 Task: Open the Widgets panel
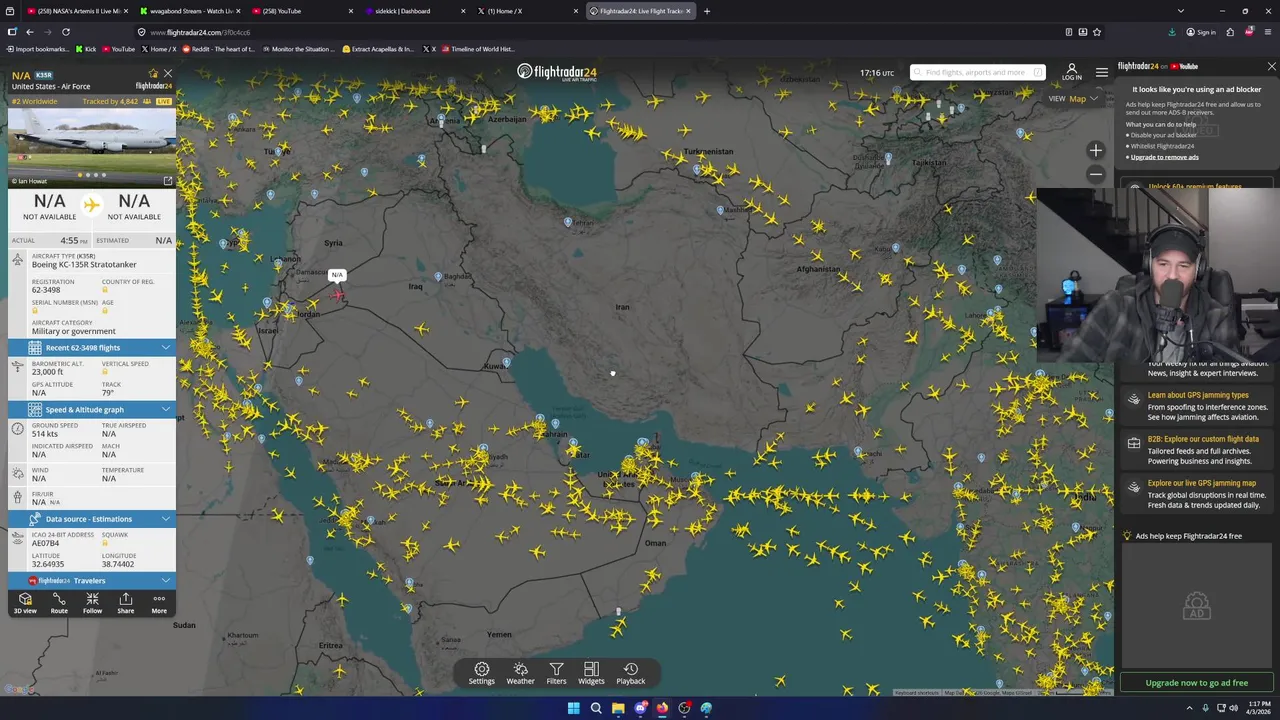click(x=591, y=673)
